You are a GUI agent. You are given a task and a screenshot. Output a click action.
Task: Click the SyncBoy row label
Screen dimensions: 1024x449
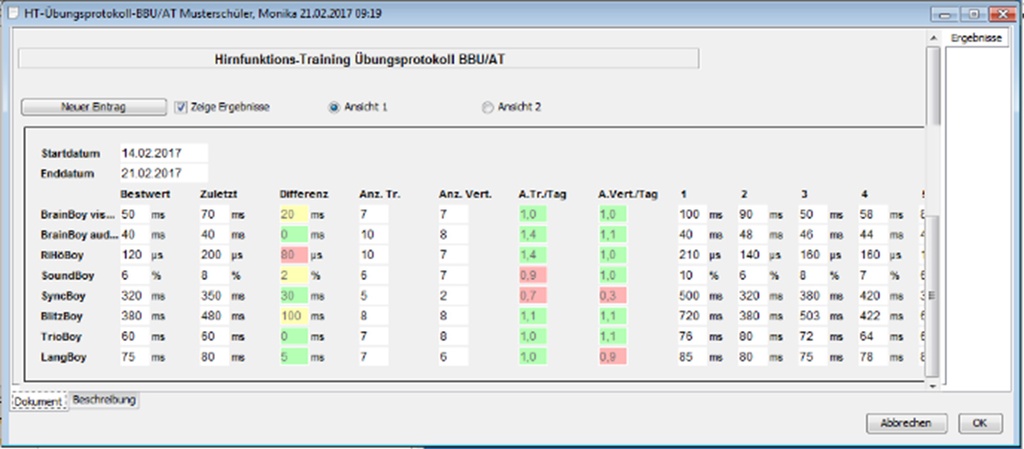(63, 296)
